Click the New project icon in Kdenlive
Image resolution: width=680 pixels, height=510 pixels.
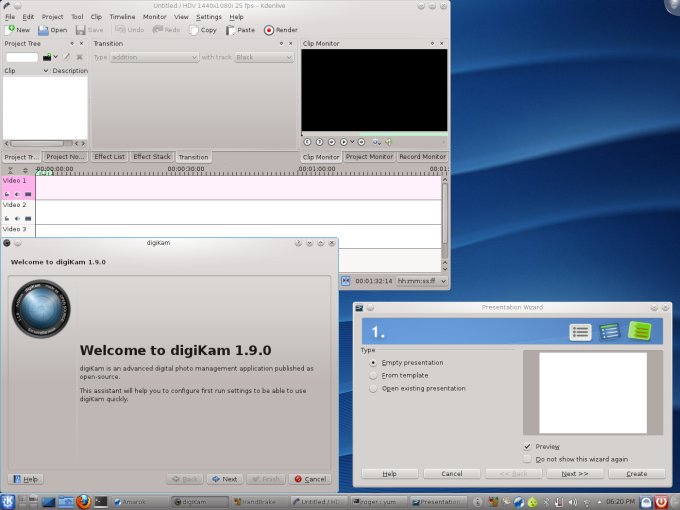11,30
